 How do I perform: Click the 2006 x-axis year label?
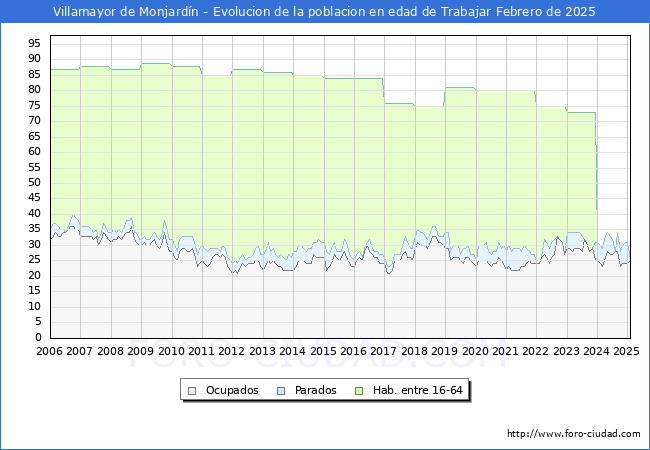[x=49, y=351]
